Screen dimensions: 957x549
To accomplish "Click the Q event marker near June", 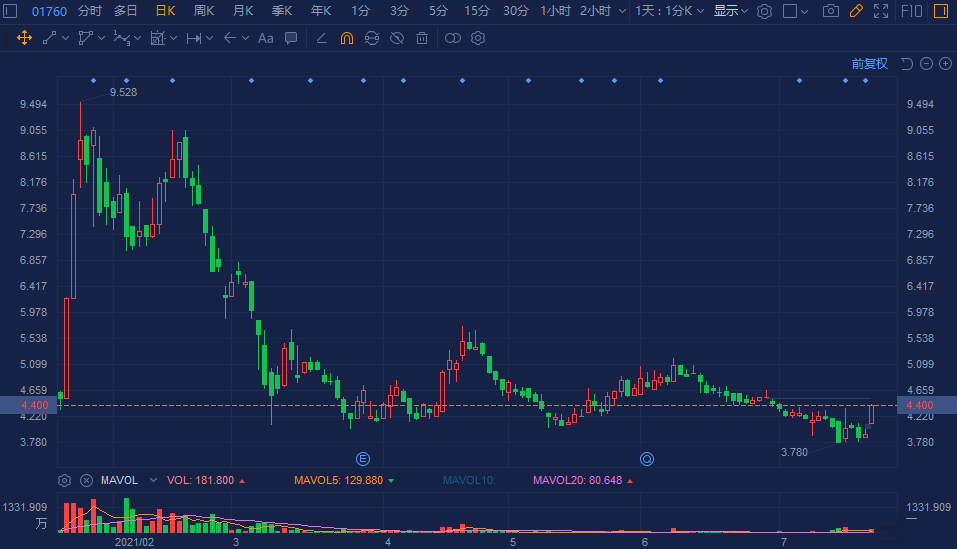I will pos(647,459).
